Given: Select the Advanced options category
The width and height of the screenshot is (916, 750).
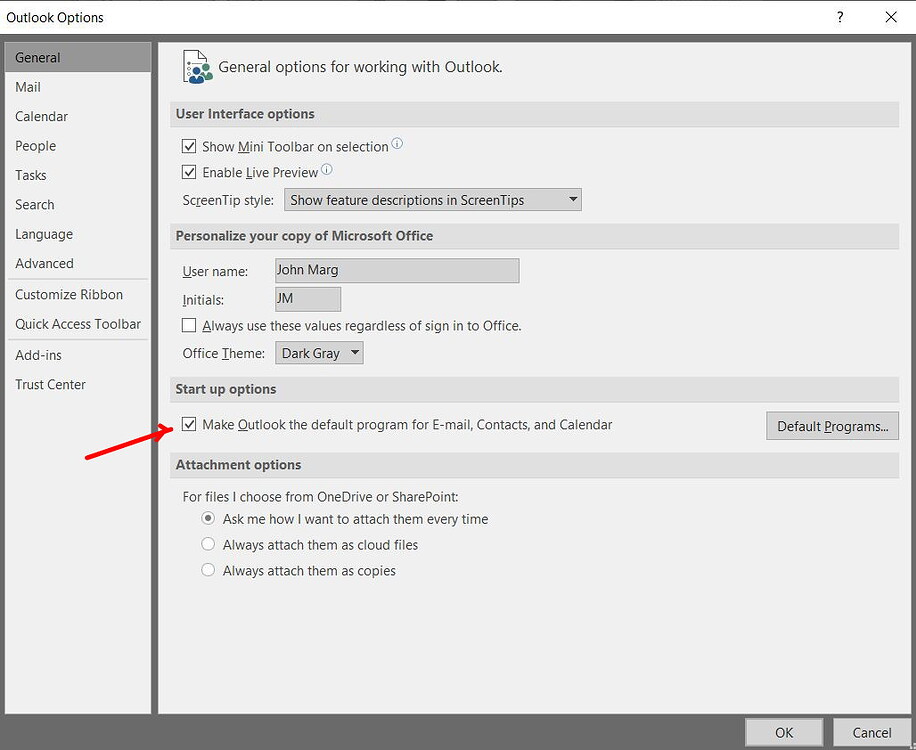Looking at the screenshot, I should coord(44,263).
